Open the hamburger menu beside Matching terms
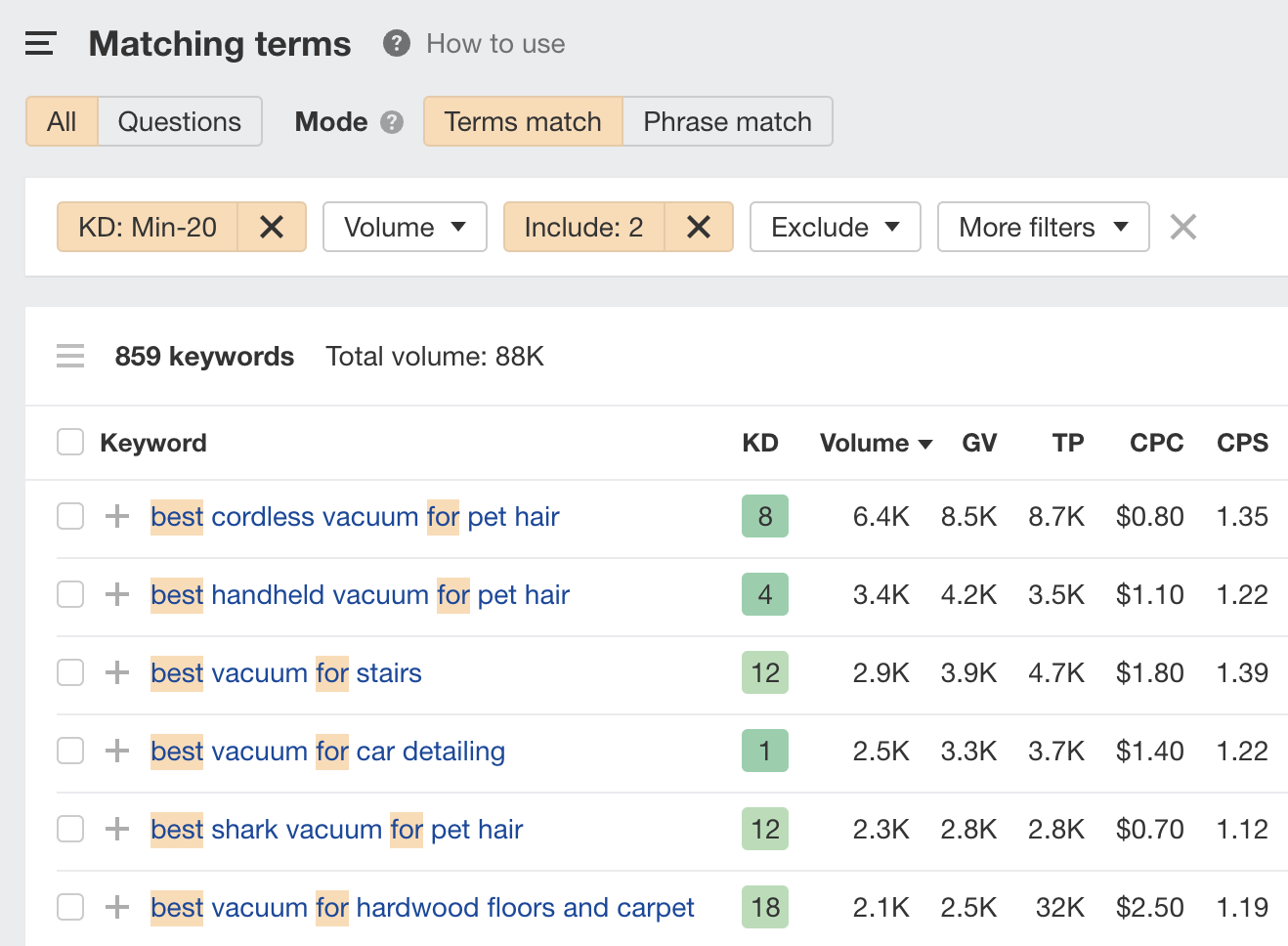This screenshot has height=946, width=1288. coord(40,43)
